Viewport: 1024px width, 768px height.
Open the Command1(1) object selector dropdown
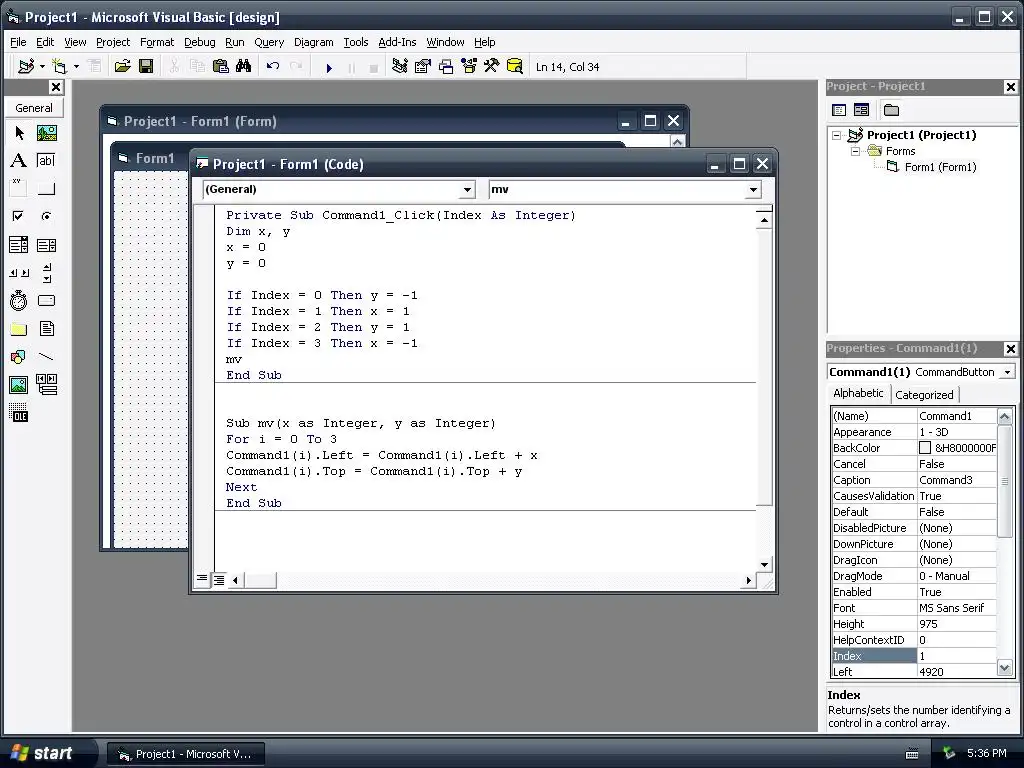coord(1008,372)
